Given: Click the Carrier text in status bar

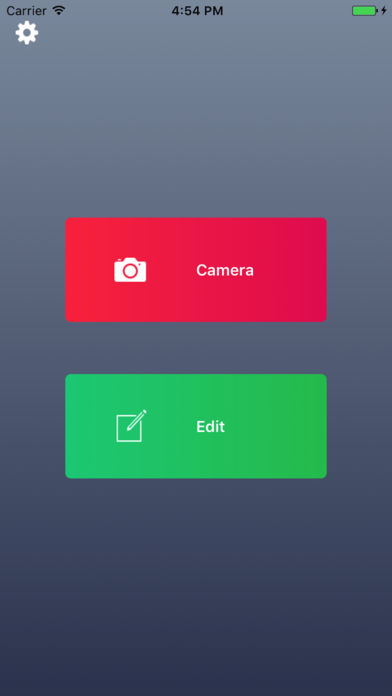Looking at the screenshot, I should click(x=26, y=11).
